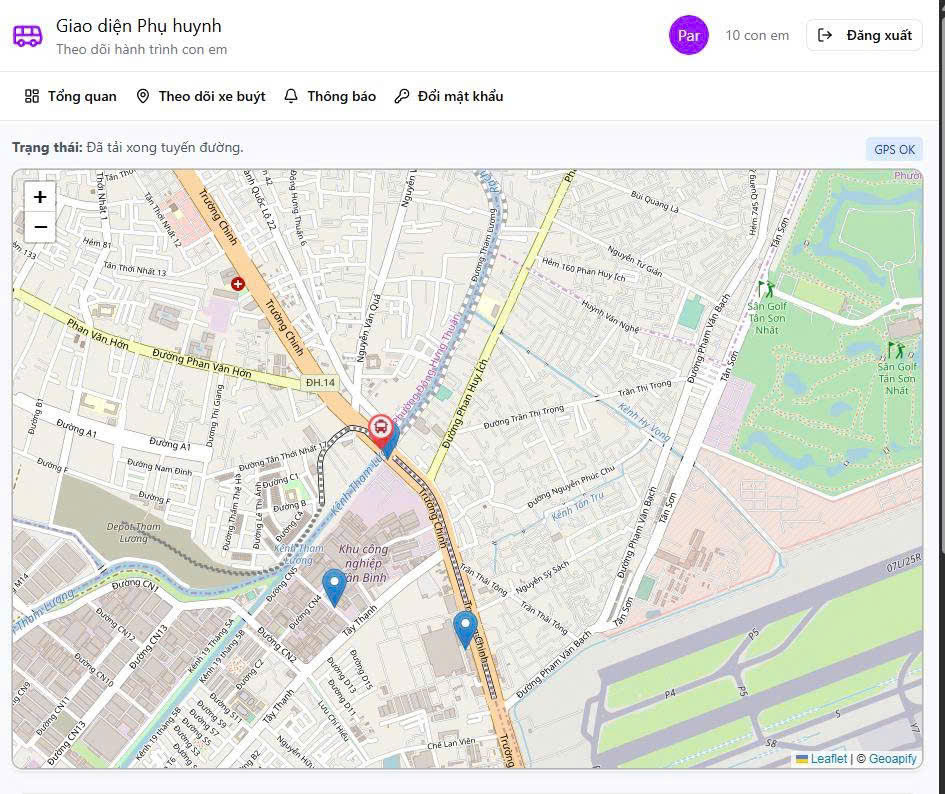The height and width of the screenshot is (794, 945).
Task: Select the blue stop marker near Đường CN4
Action: pyautogui.click(x=335, y=586)
